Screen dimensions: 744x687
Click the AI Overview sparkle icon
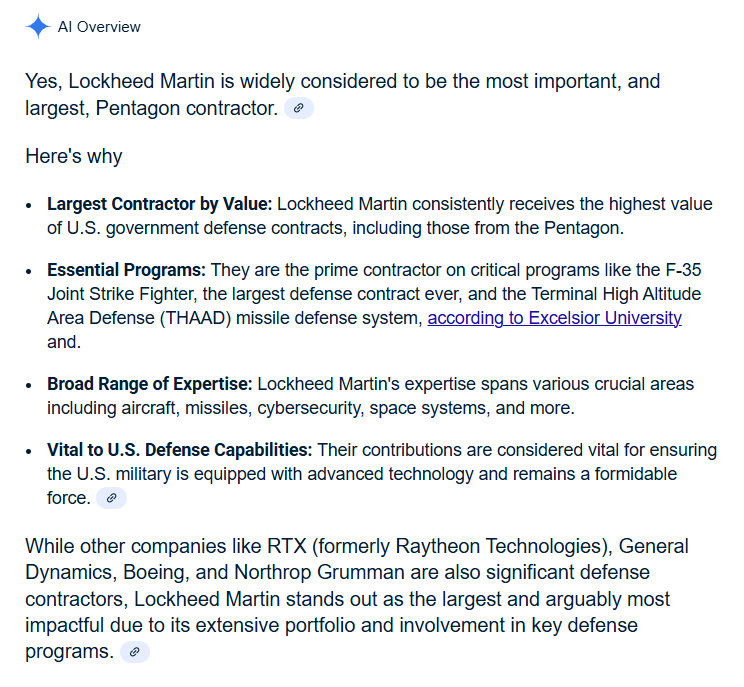(37, 27)
